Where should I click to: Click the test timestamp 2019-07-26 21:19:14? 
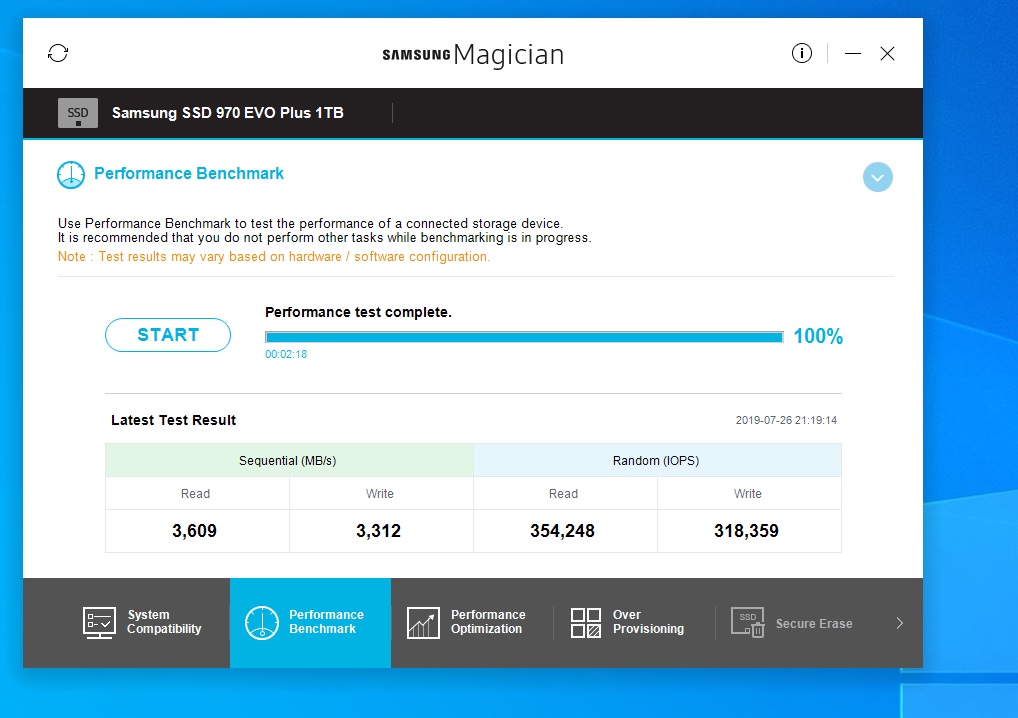(786, 420)
